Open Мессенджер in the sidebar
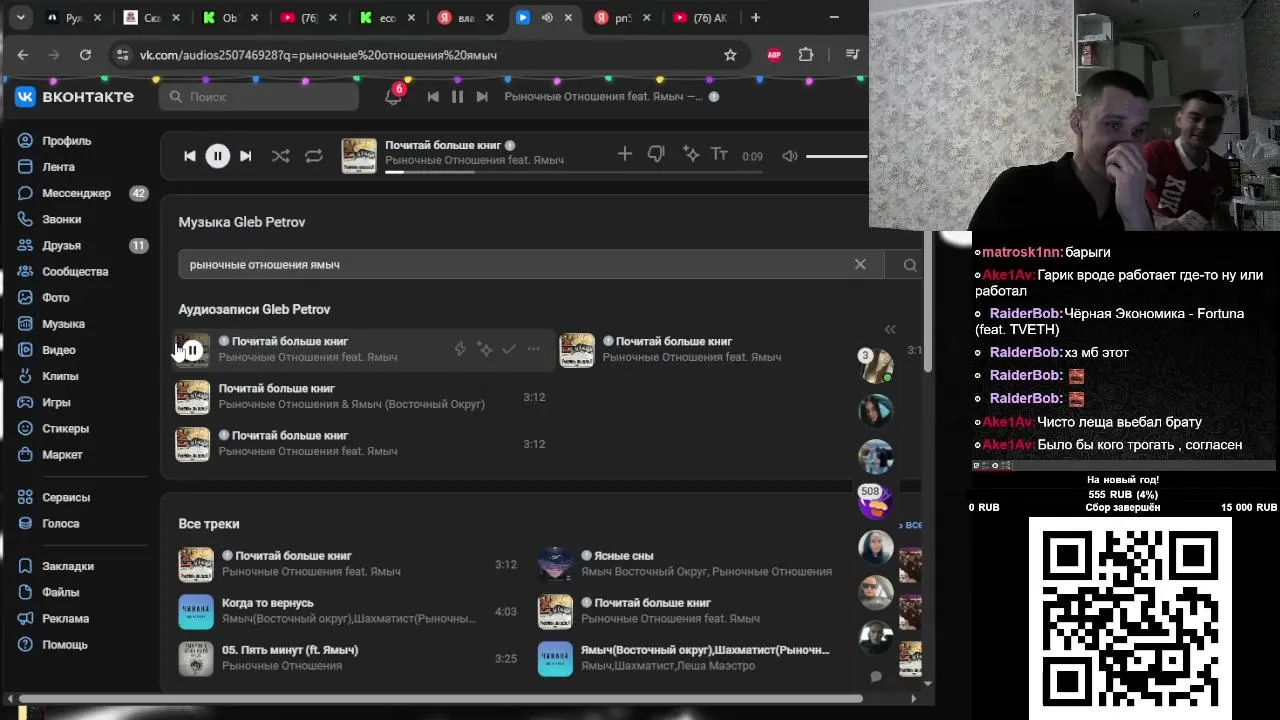Image resolution: width=1280 pixels, height=720 pixels. point(76,193)
